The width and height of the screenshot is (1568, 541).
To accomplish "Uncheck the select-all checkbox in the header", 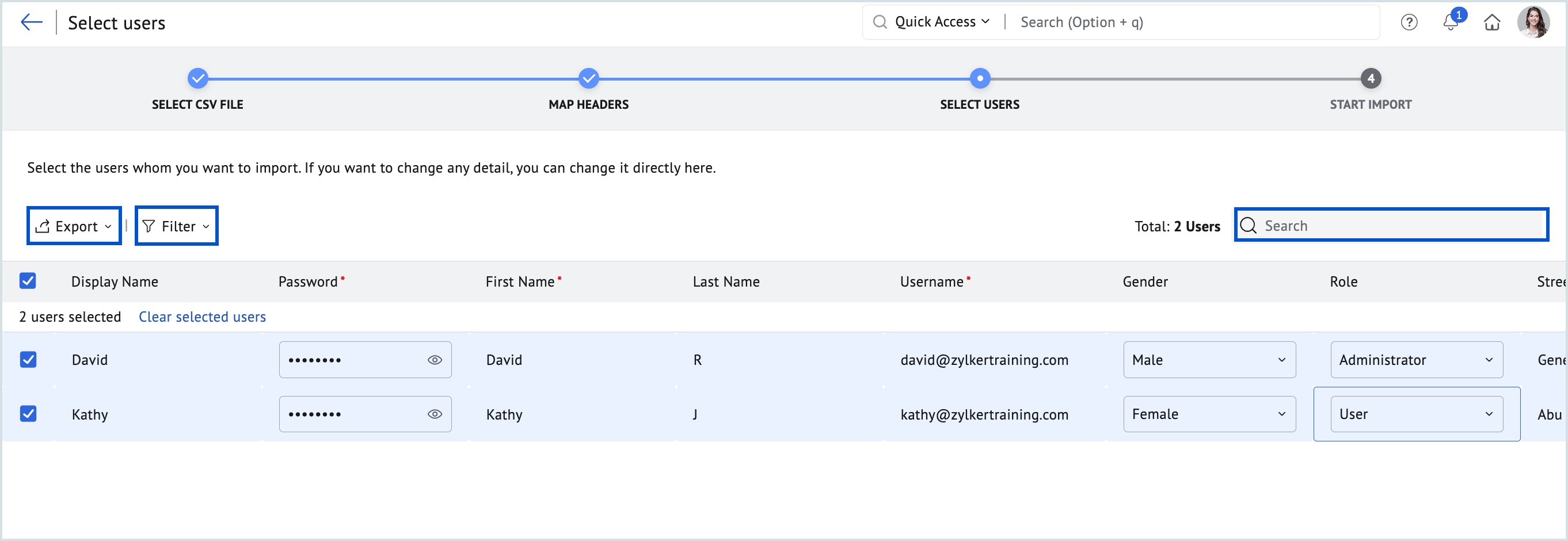I will tap(28, 280).
